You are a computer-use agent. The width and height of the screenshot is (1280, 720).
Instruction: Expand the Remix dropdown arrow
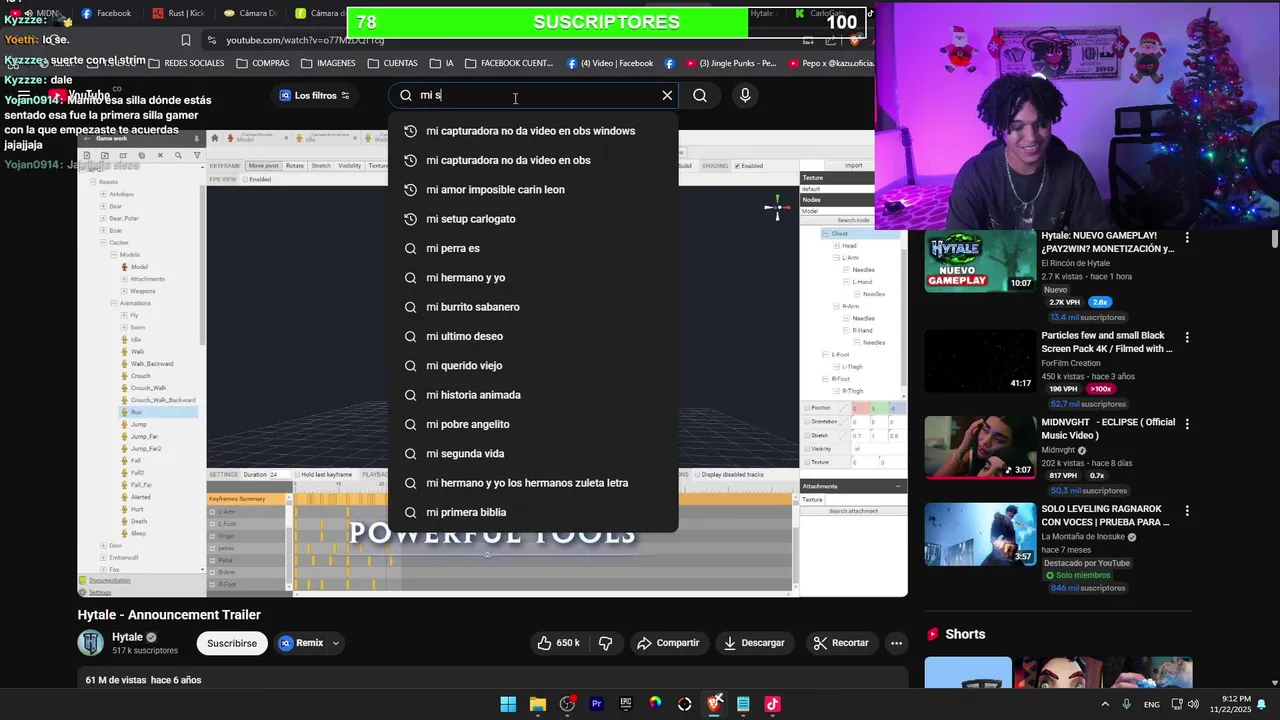click(x=336, y=643)
